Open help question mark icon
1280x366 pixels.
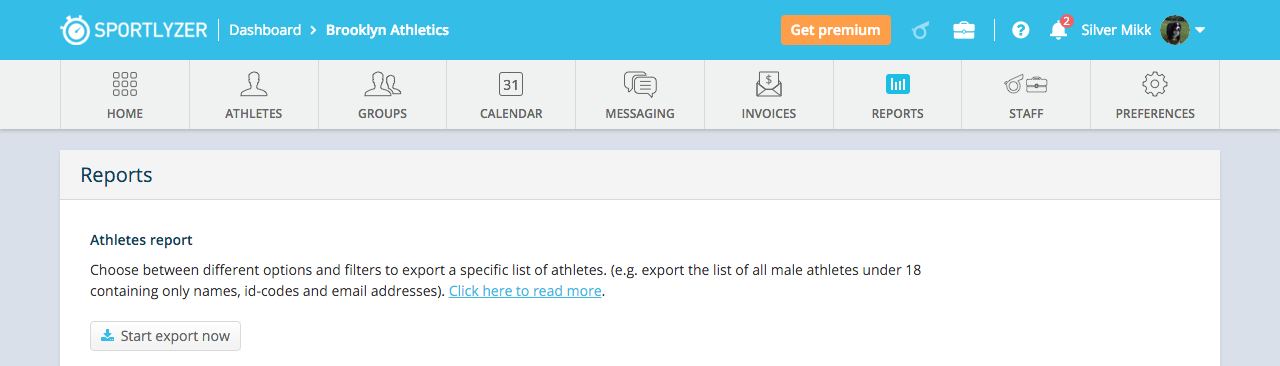coord(1020,30)
